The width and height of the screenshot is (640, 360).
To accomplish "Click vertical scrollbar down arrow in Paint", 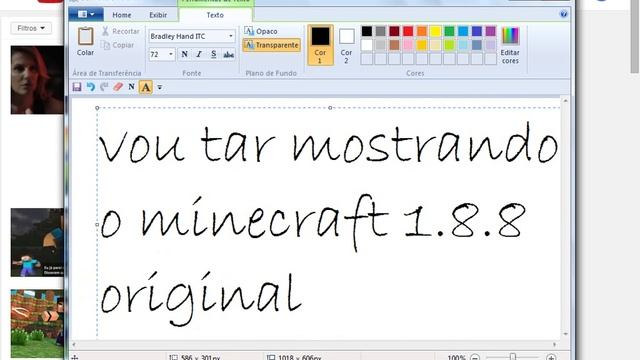I will pyautogui.click(x=565, y=334).
